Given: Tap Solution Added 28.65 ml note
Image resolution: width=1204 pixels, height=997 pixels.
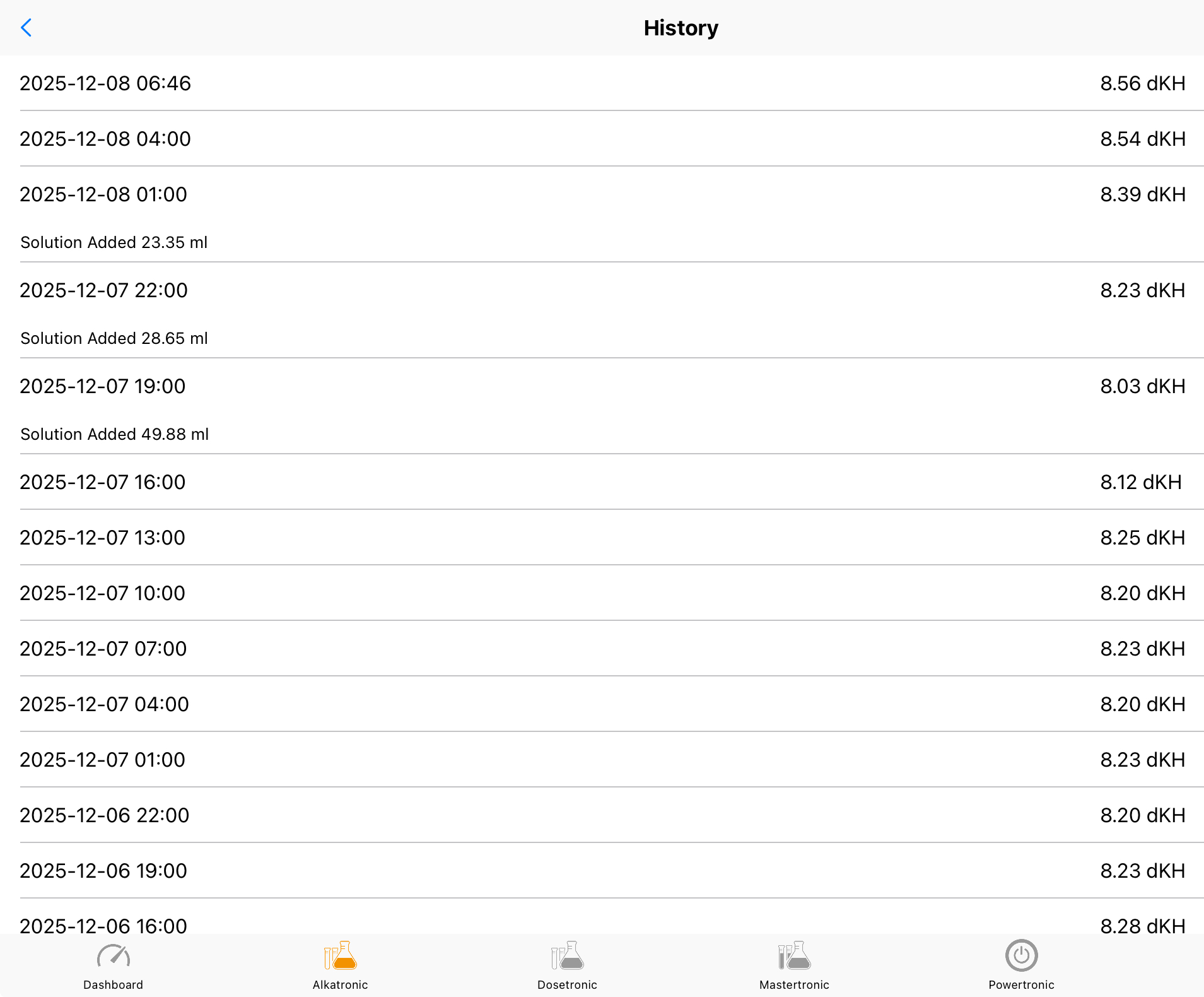Looking at the screenshot, I should pos(114,338).
